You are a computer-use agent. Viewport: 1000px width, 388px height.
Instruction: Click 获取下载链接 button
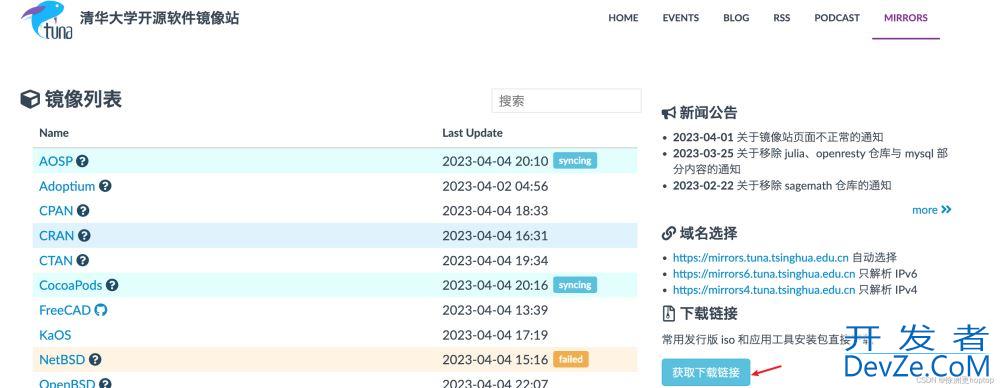[706, 372]
